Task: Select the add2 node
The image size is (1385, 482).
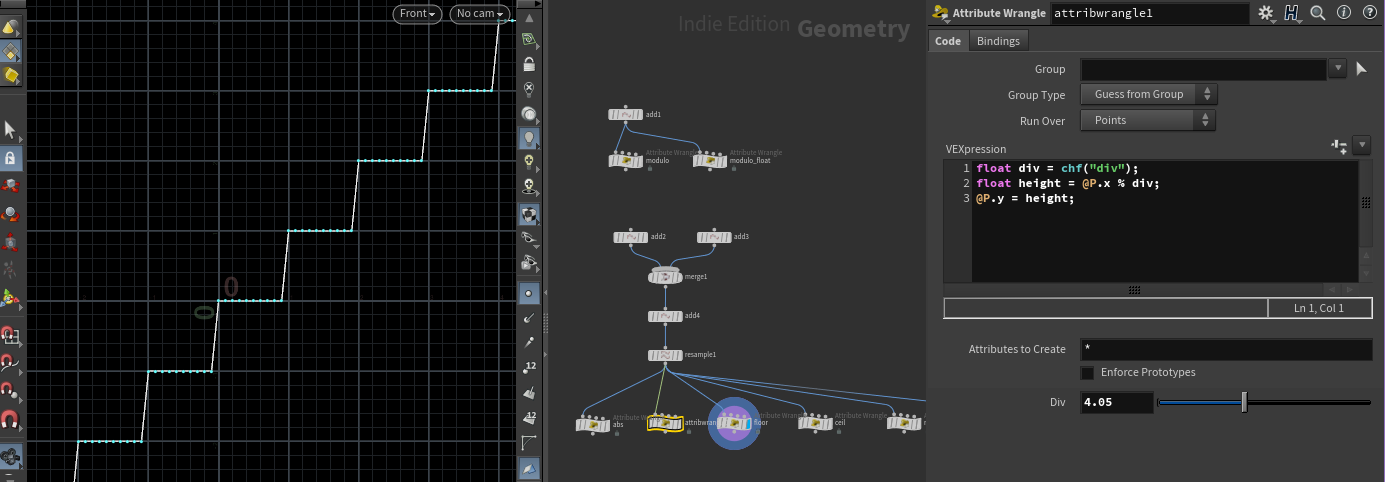Action: [631, 237]
